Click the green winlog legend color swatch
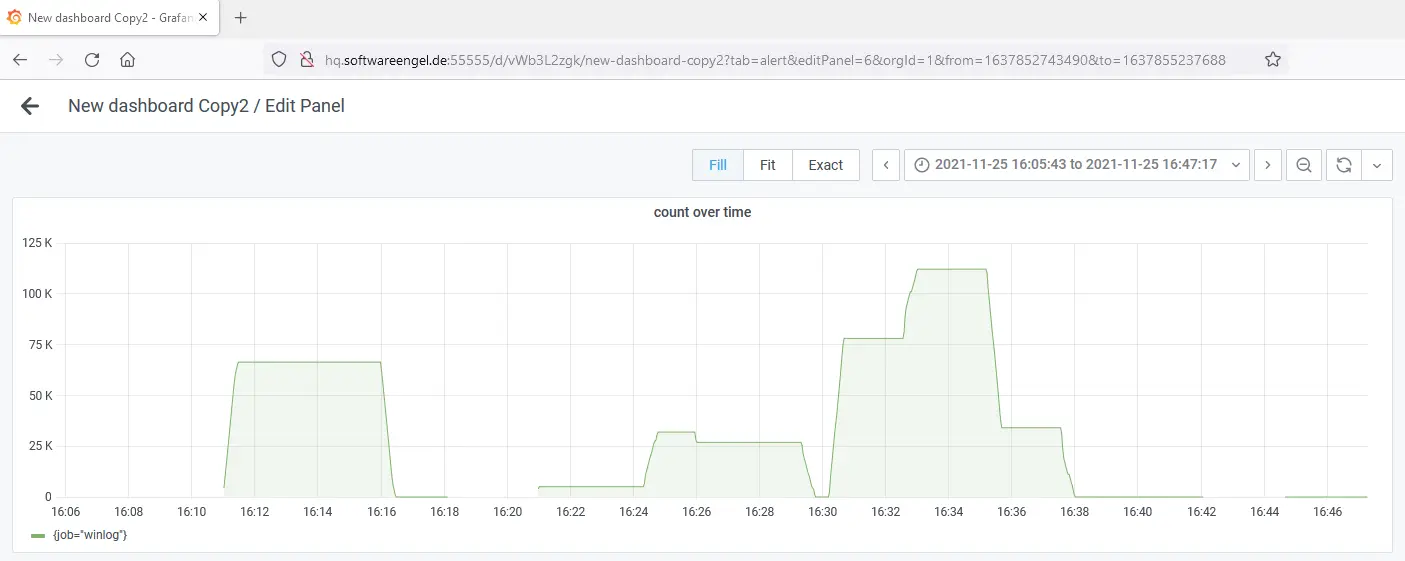Screen dimensions: 1405x561 pos(38,536)
